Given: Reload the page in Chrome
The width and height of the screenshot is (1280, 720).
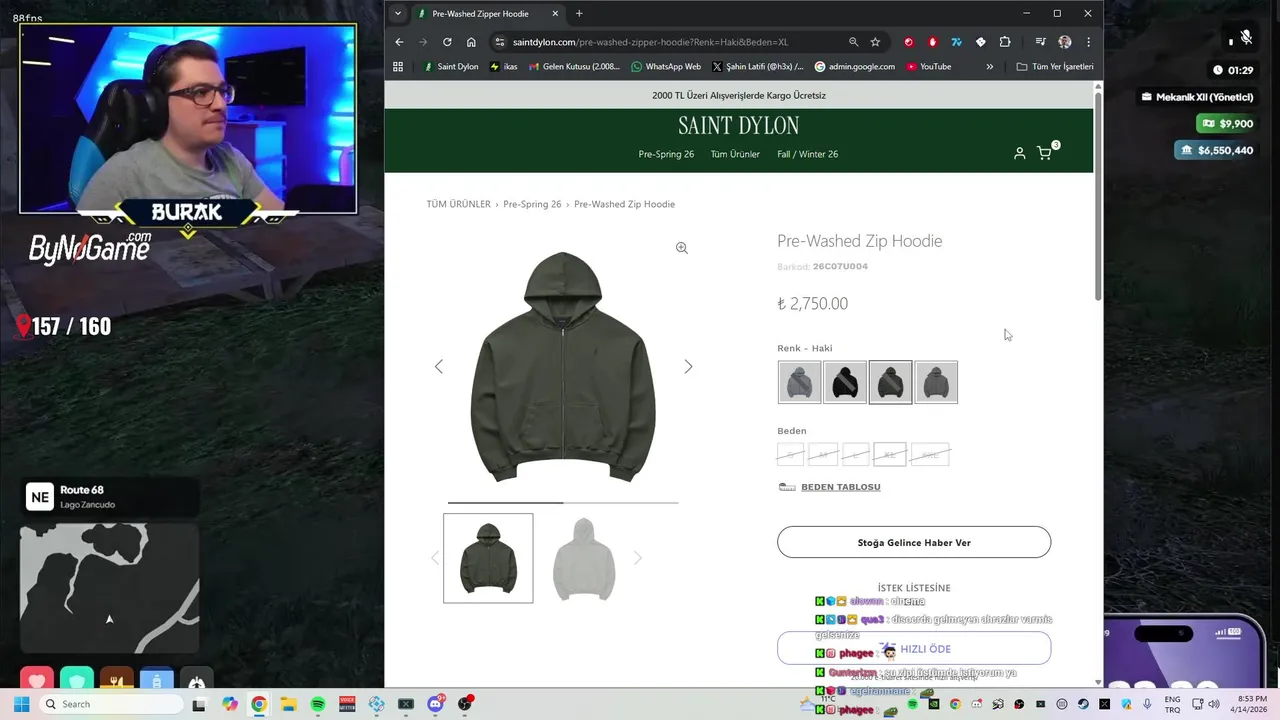Looking at the screenshot, I should tap(447, 42).
